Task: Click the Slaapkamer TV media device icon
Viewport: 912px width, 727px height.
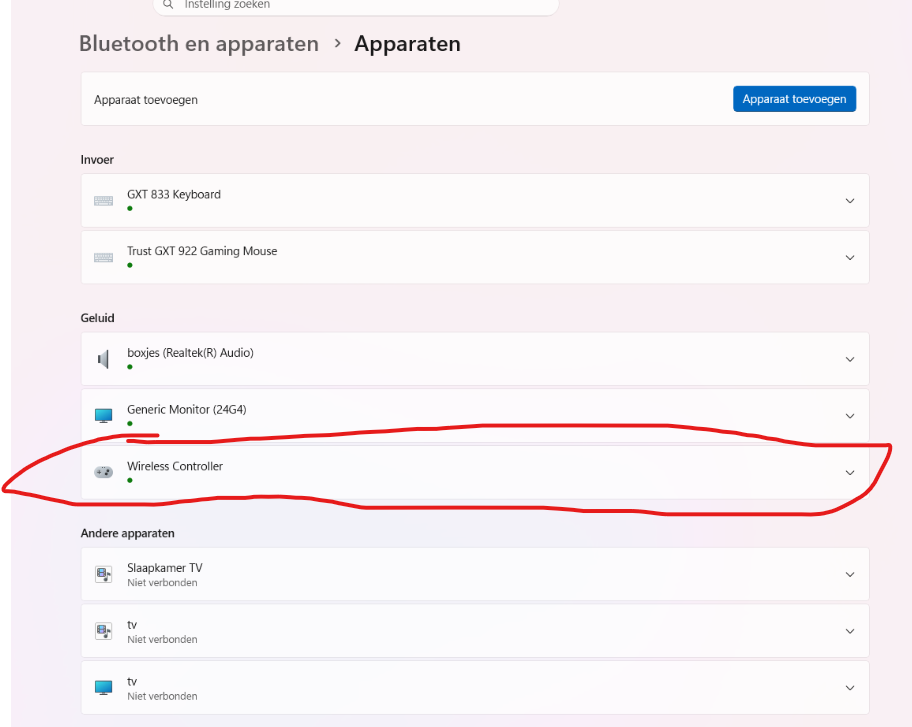Action: (104, 575)
